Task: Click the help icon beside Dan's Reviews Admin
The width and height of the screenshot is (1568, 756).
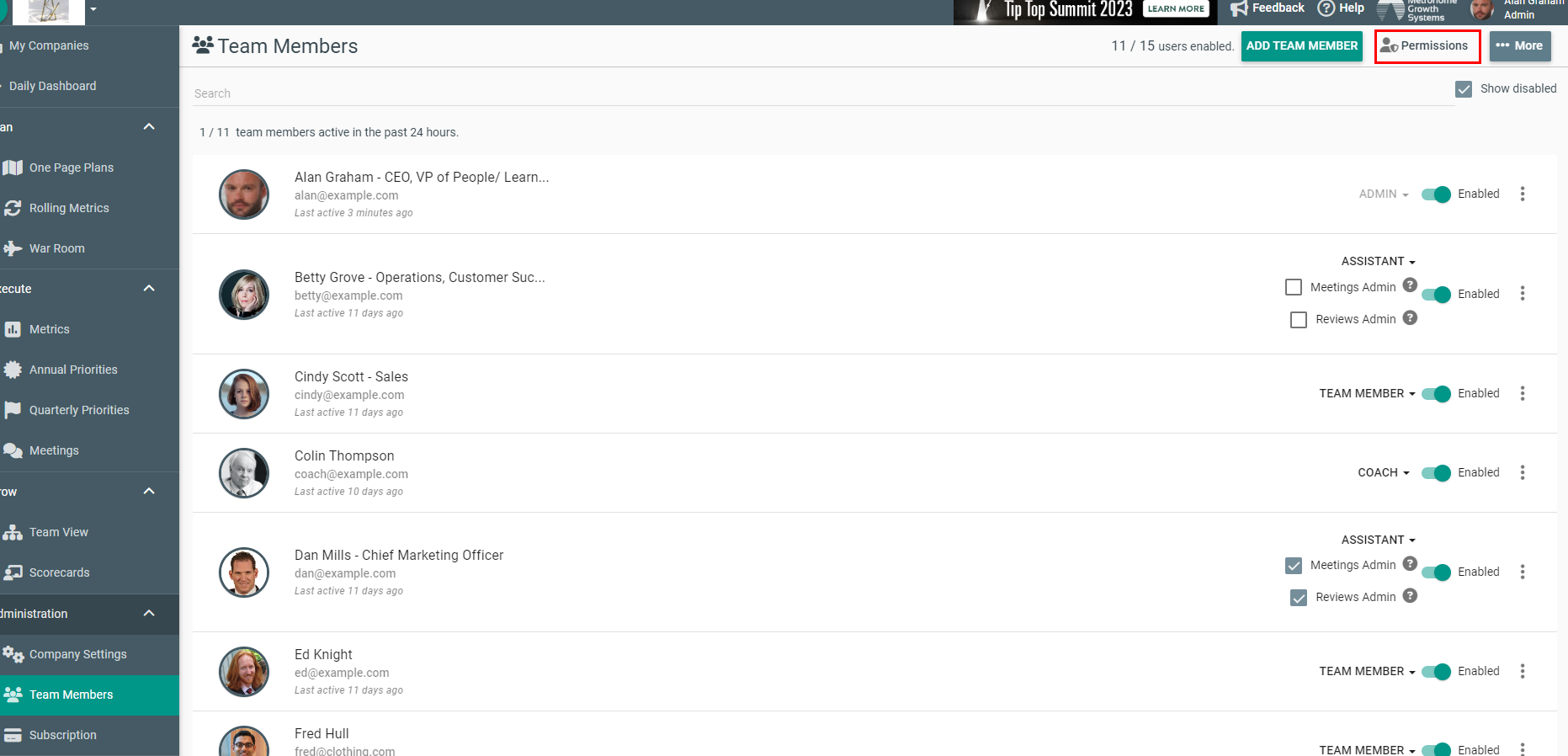Action: 1410,596
